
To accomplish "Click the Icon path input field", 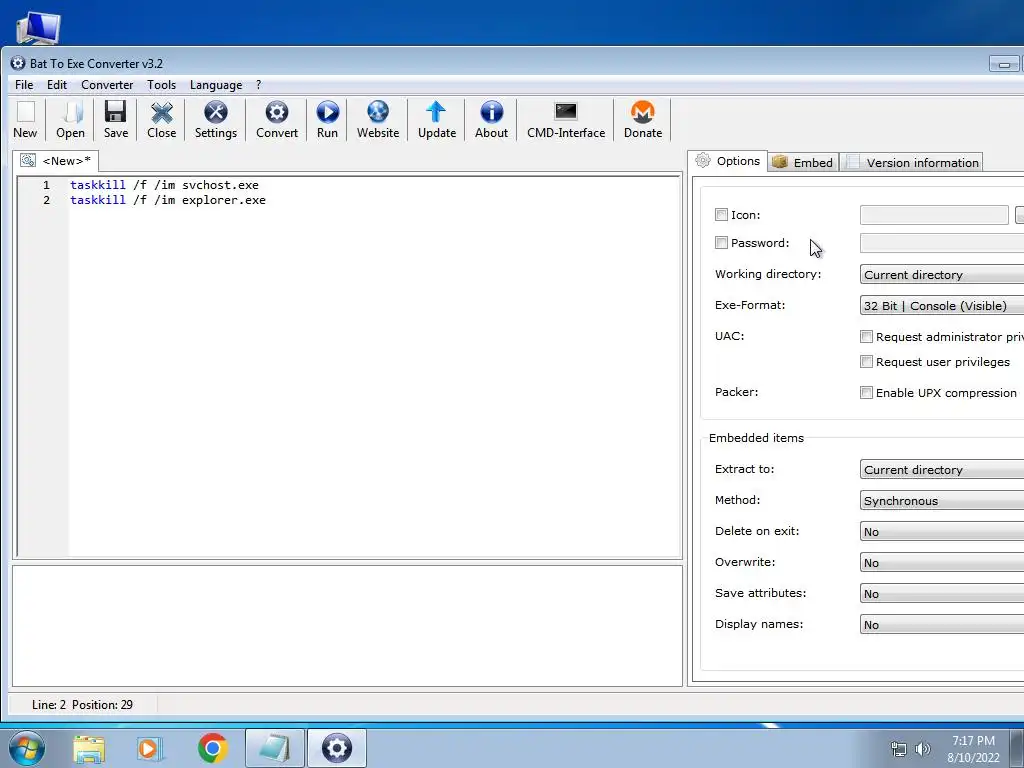I will (934, 214).
